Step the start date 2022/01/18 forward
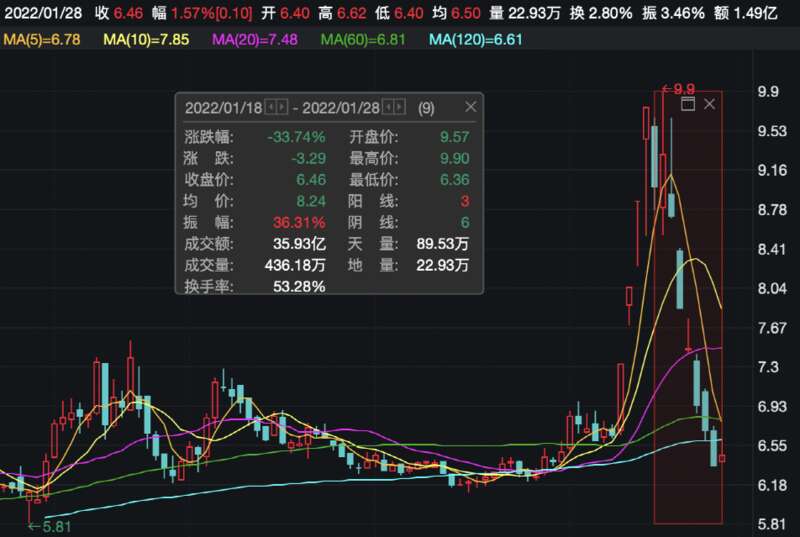The height and width of the screenshot is (537, 800). [x=283, y=108]
